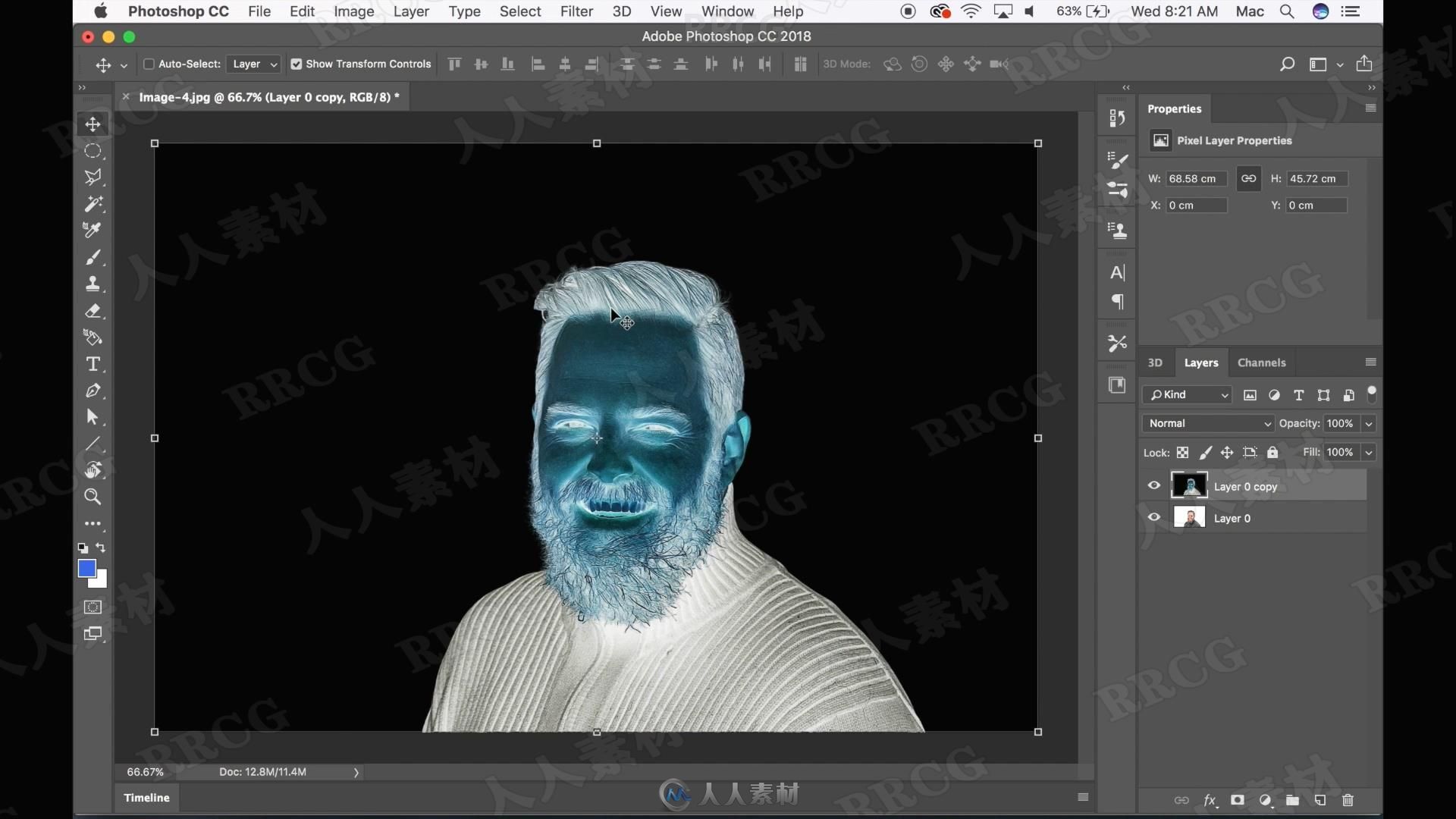The height and width of the screenshot is (819, 1456).
Task: Toggle visibility of Layer 0
Action: click(x=1155, y=517)
